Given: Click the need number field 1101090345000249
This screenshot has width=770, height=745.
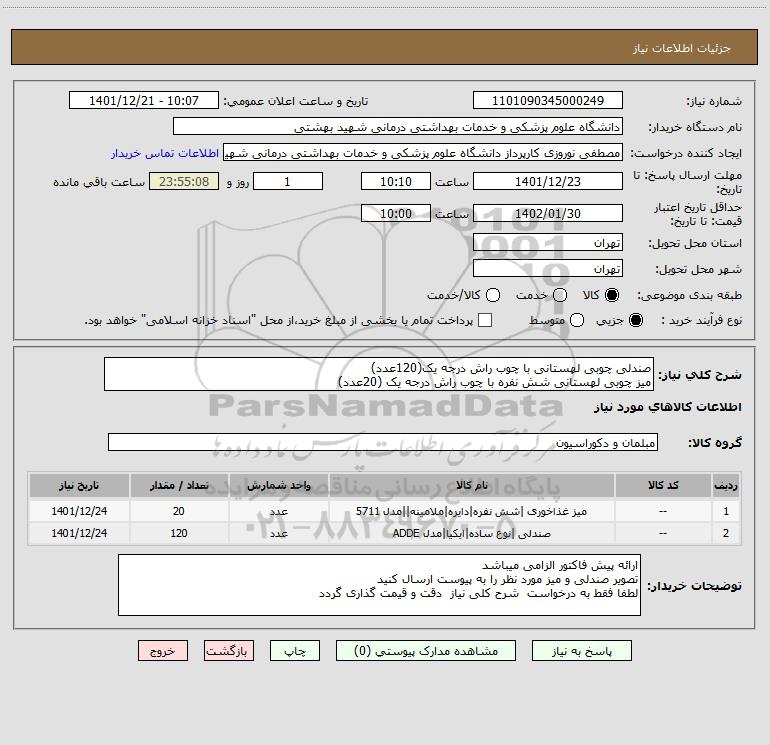Looking at the screenshot, I should coord(548,101).
